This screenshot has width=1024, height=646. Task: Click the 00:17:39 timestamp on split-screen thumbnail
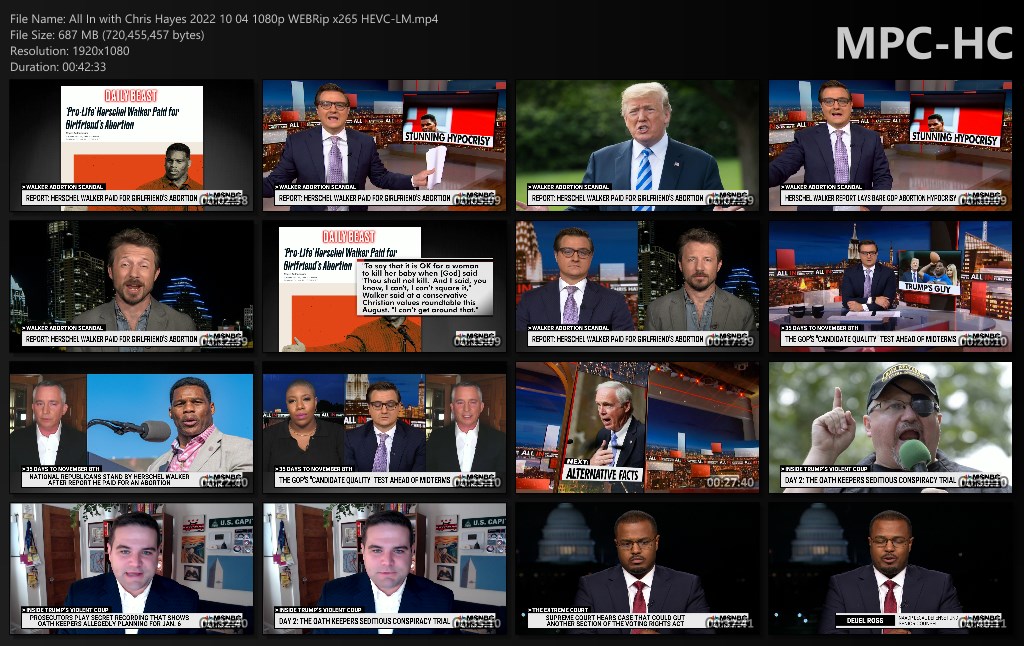tap(729, 341)
